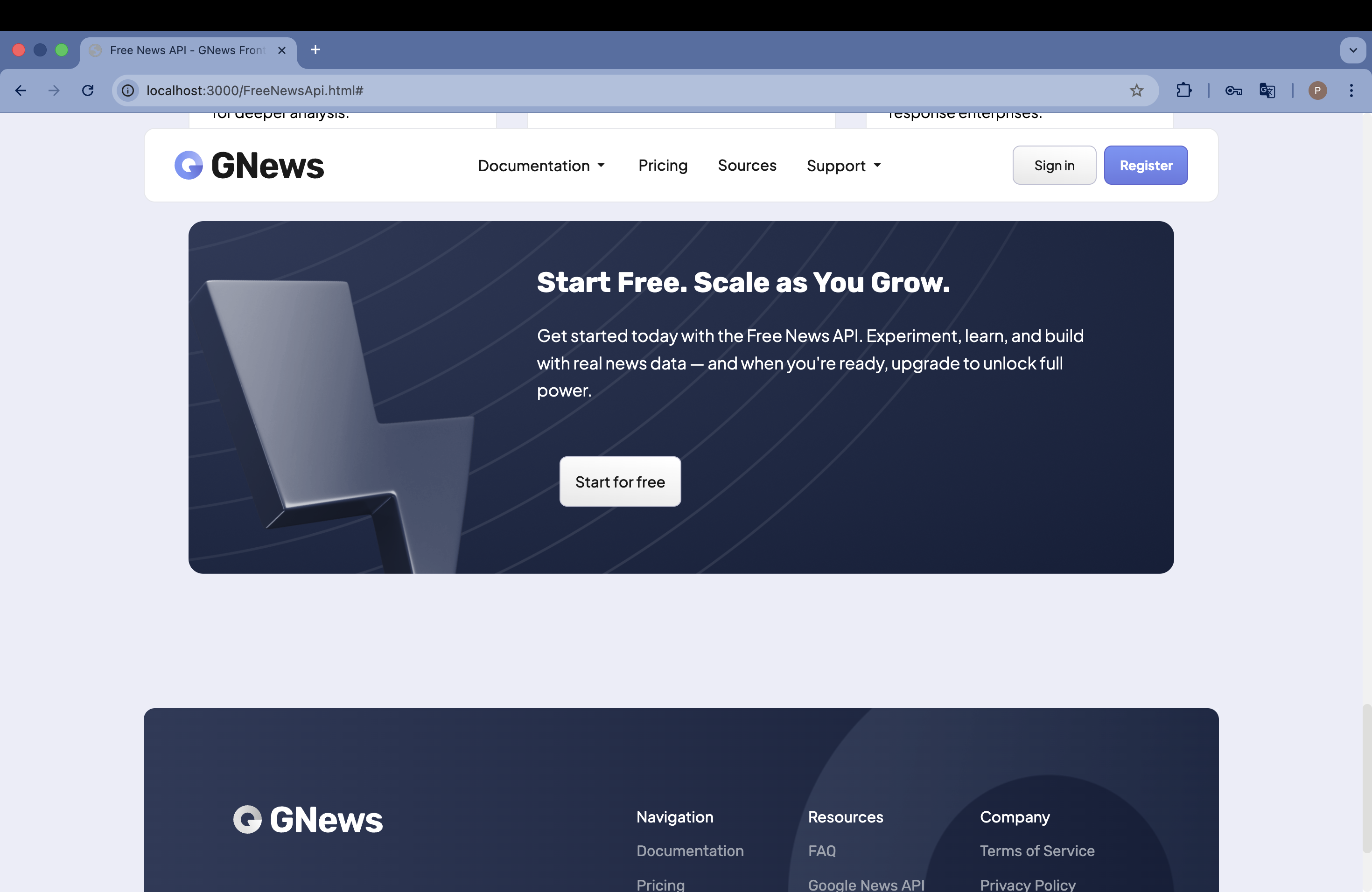Reload the current page
1372x892 pixels.
click(88, 91)
